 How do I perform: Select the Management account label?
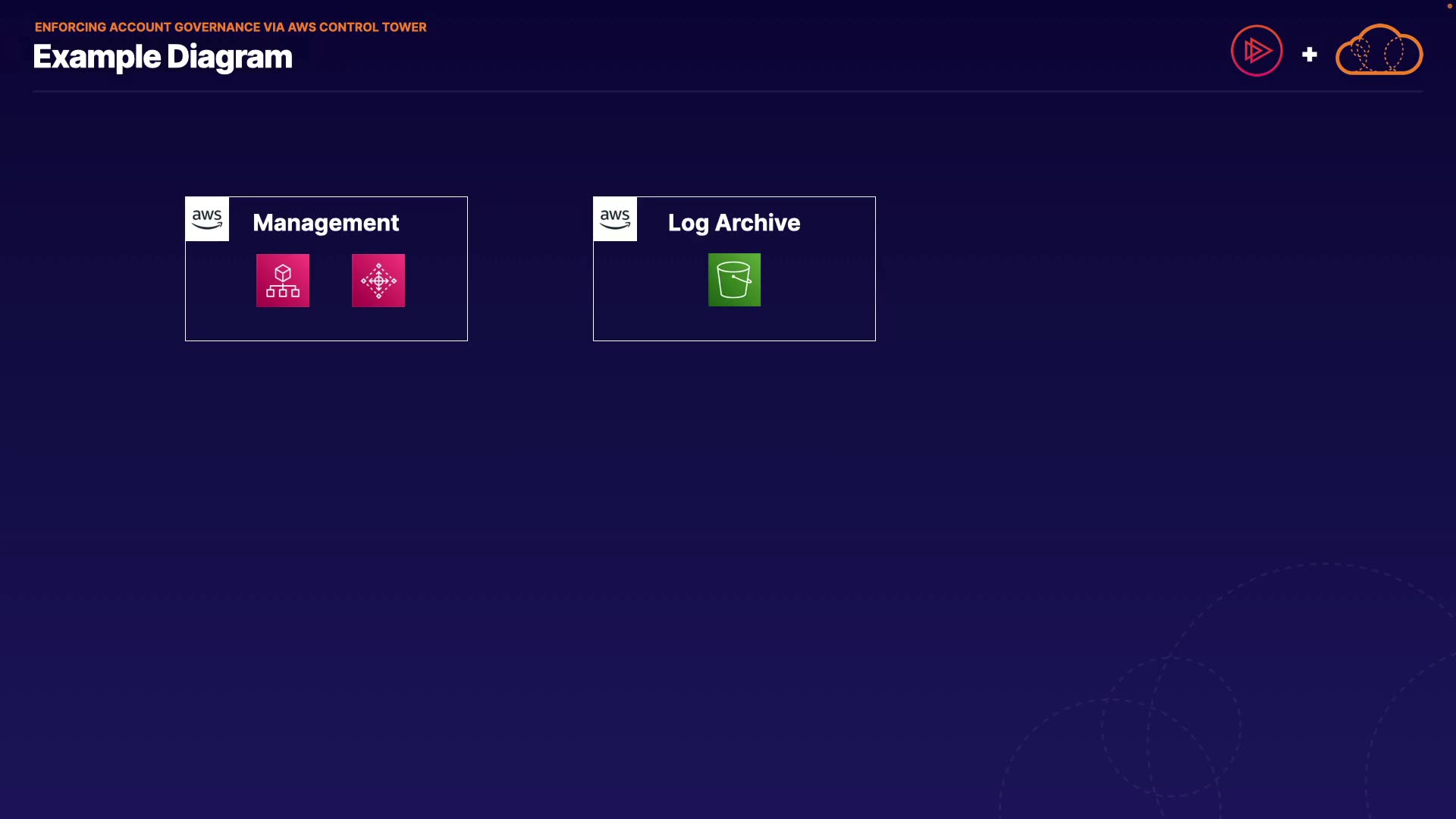(x=325, y=223)
